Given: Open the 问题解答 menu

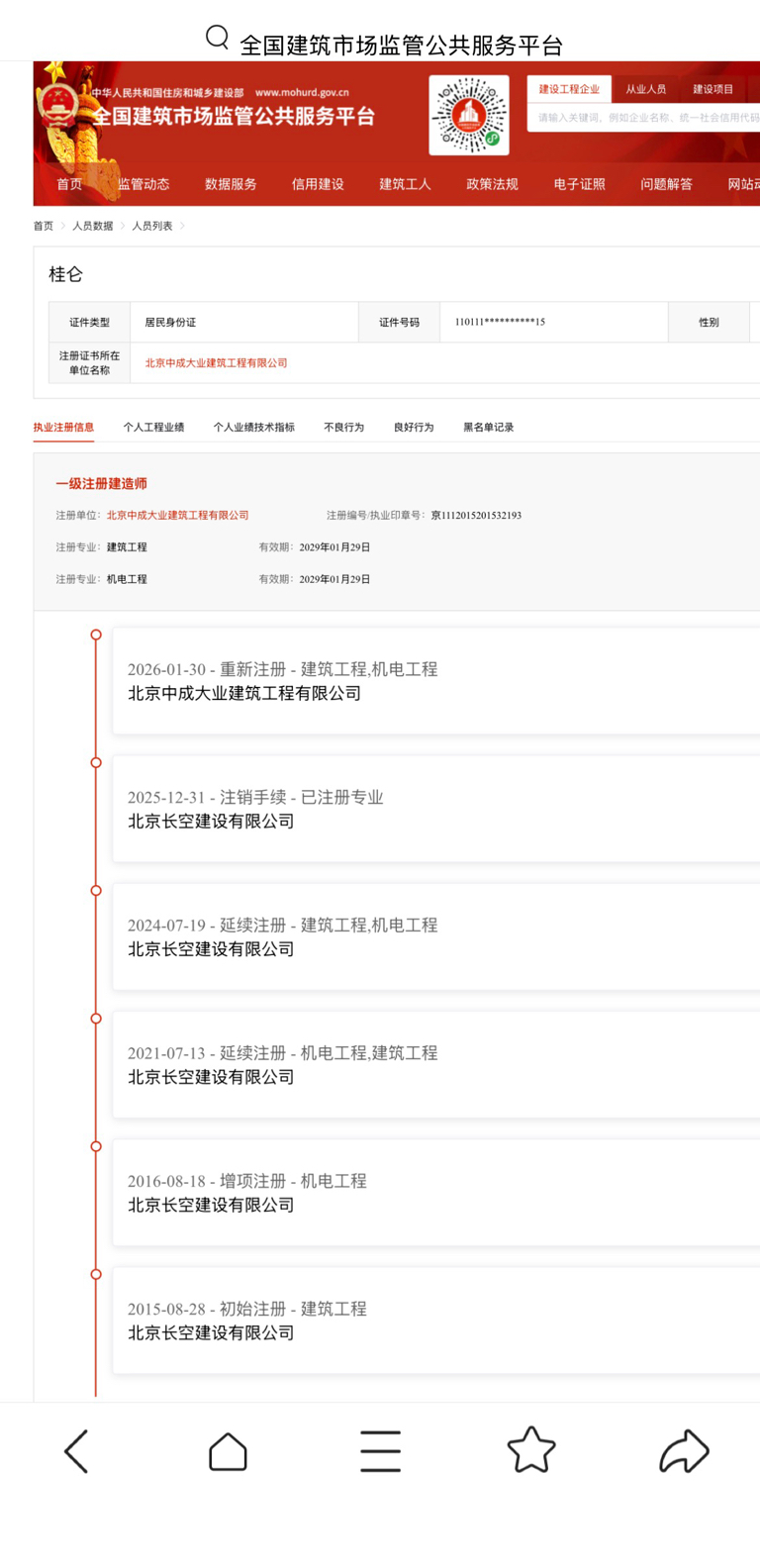Looking at the screenshot, I should [666, 184].
